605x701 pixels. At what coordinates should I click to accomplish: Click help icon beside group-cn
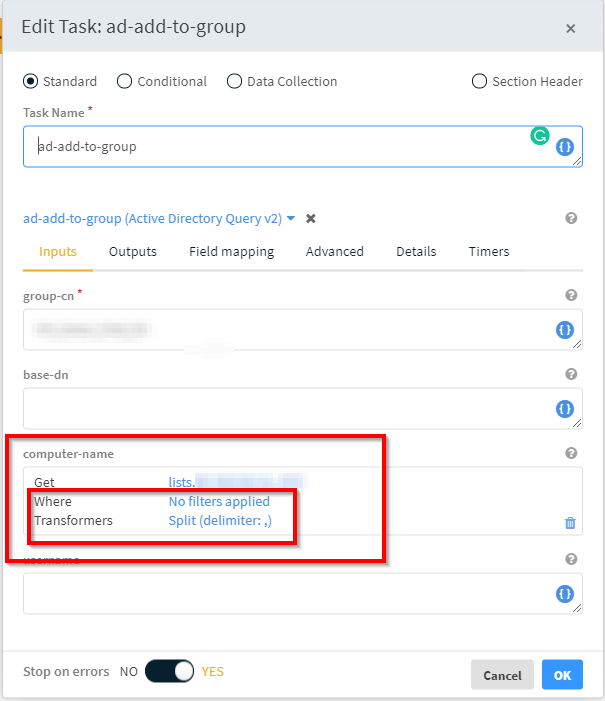tap(571, 295)
